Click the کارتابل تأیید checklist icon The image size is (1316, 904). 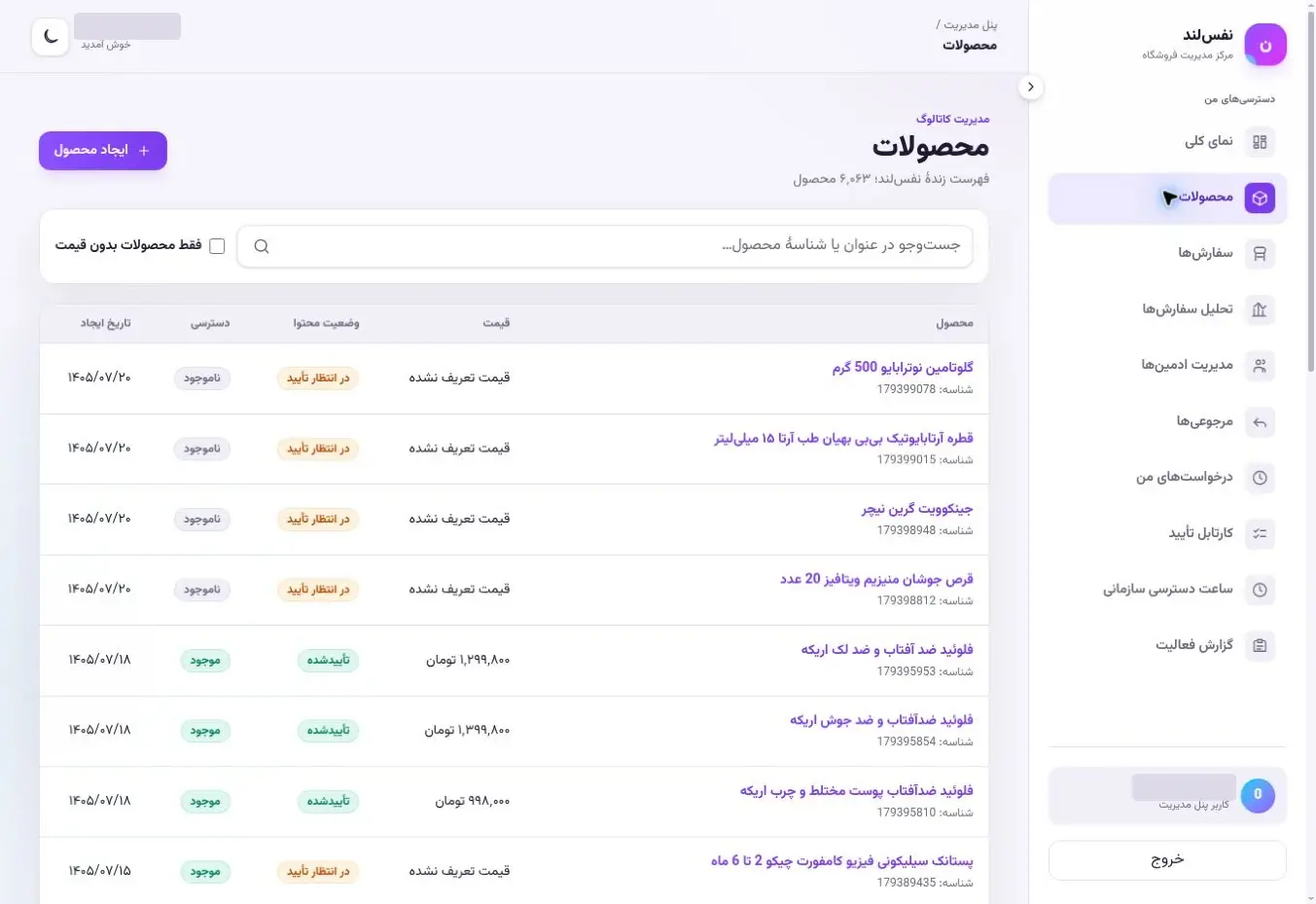point(1260,534)
